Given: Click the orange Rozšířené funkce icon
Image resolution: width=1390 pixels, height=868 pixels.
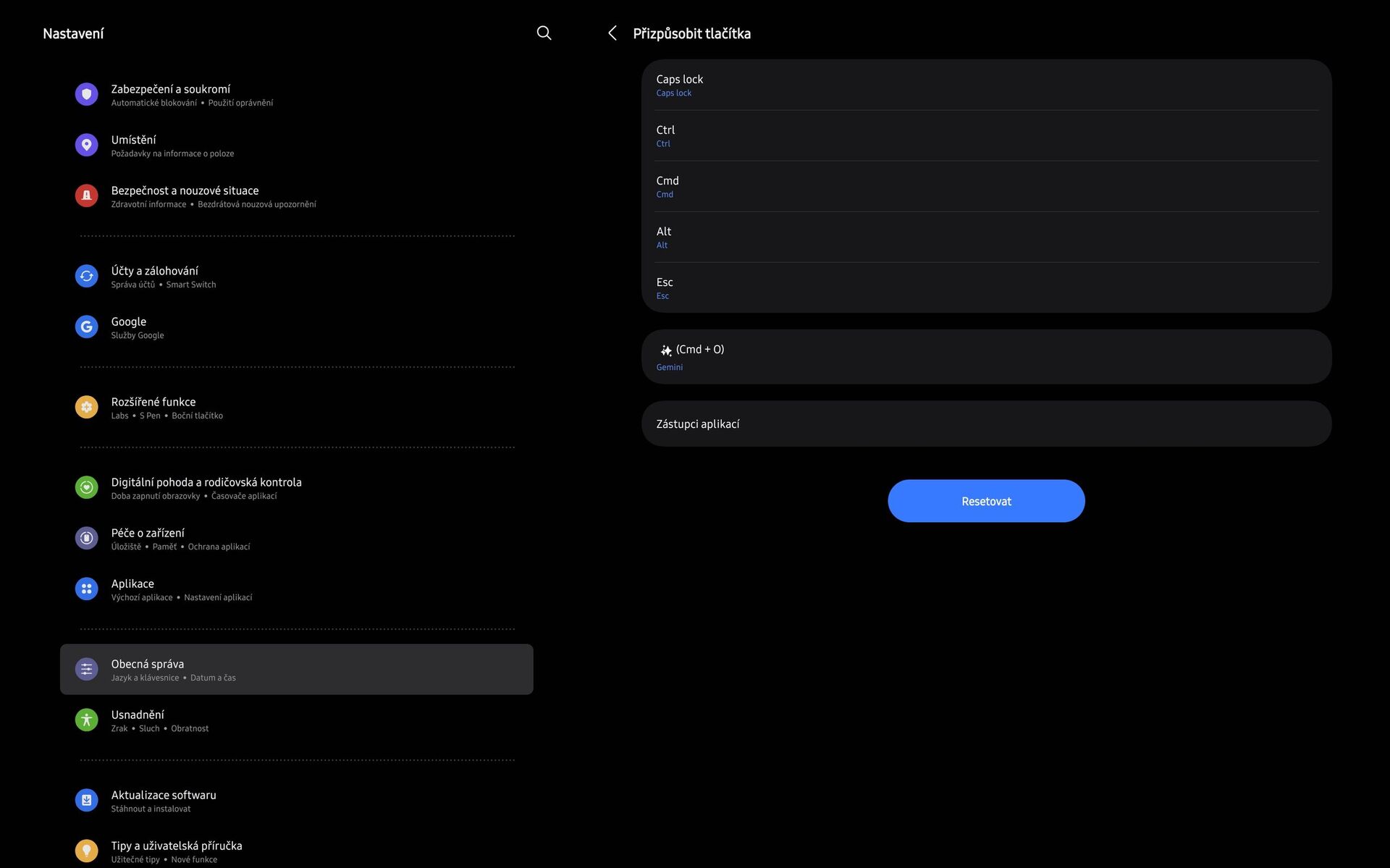Looking at the screenshot, I should coord(86,408).
